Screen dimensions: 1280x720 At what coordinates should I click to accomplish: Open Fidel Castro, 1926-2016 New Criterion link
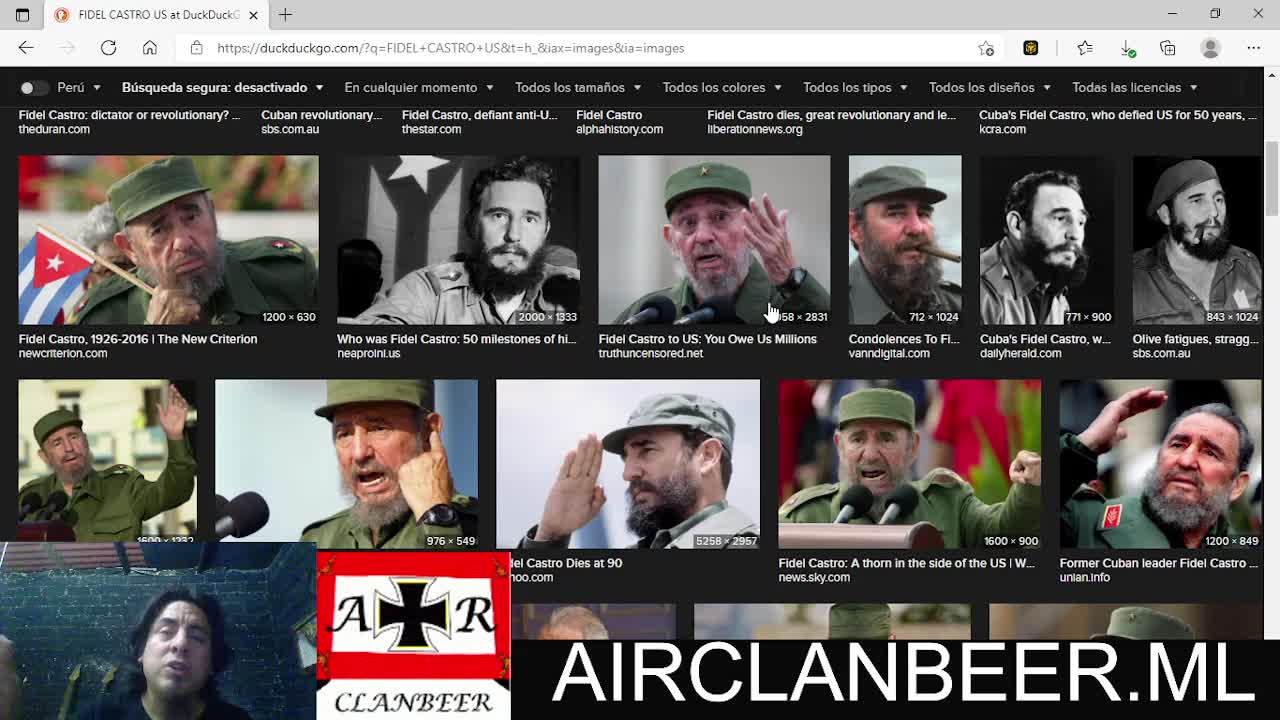pos(138,339)
